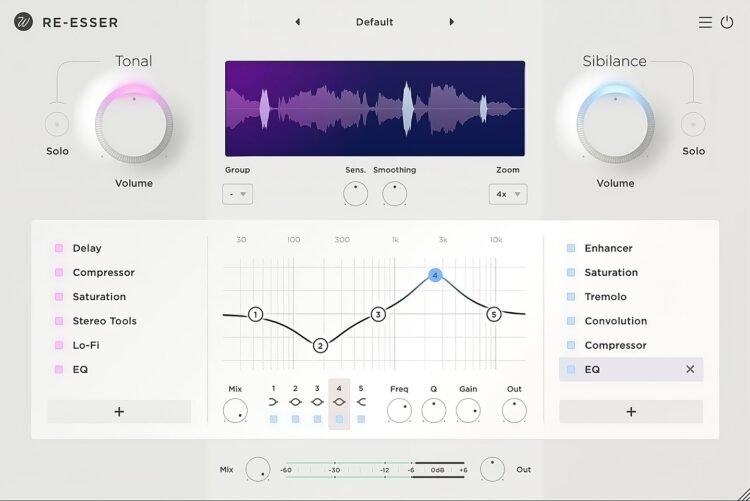Toggle the plugin power button
Screen dimensions: 750x501
[727, 22]
